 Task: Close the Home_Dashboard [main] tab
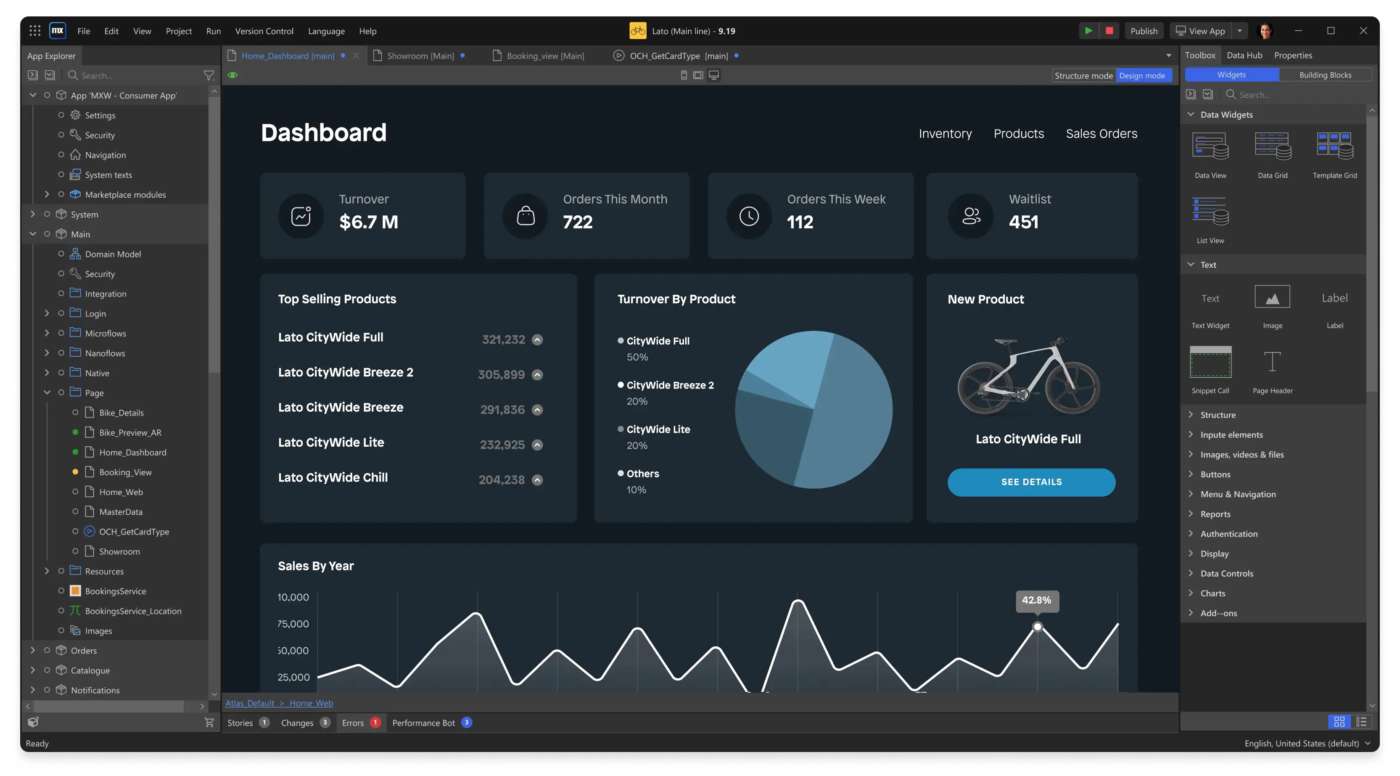(356, 56)
